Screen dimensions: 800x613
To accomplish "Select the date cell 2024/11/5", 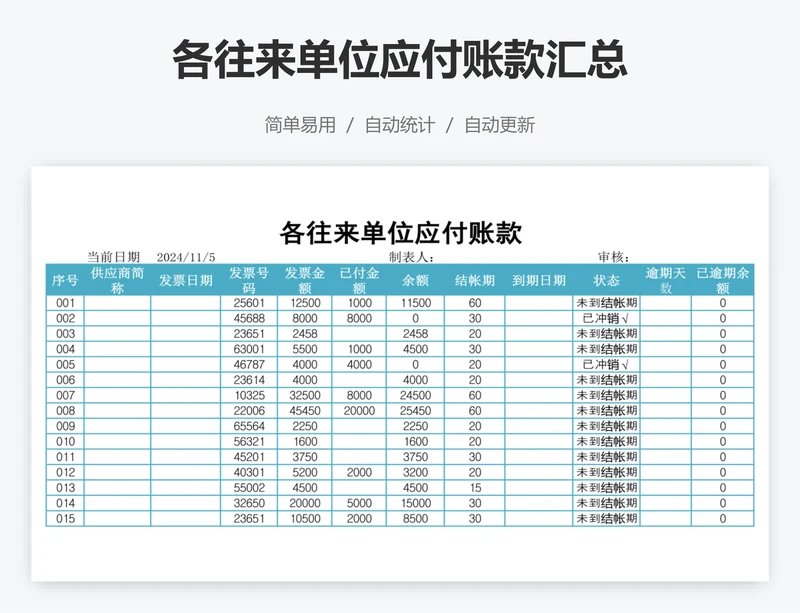I will [186, 257].
